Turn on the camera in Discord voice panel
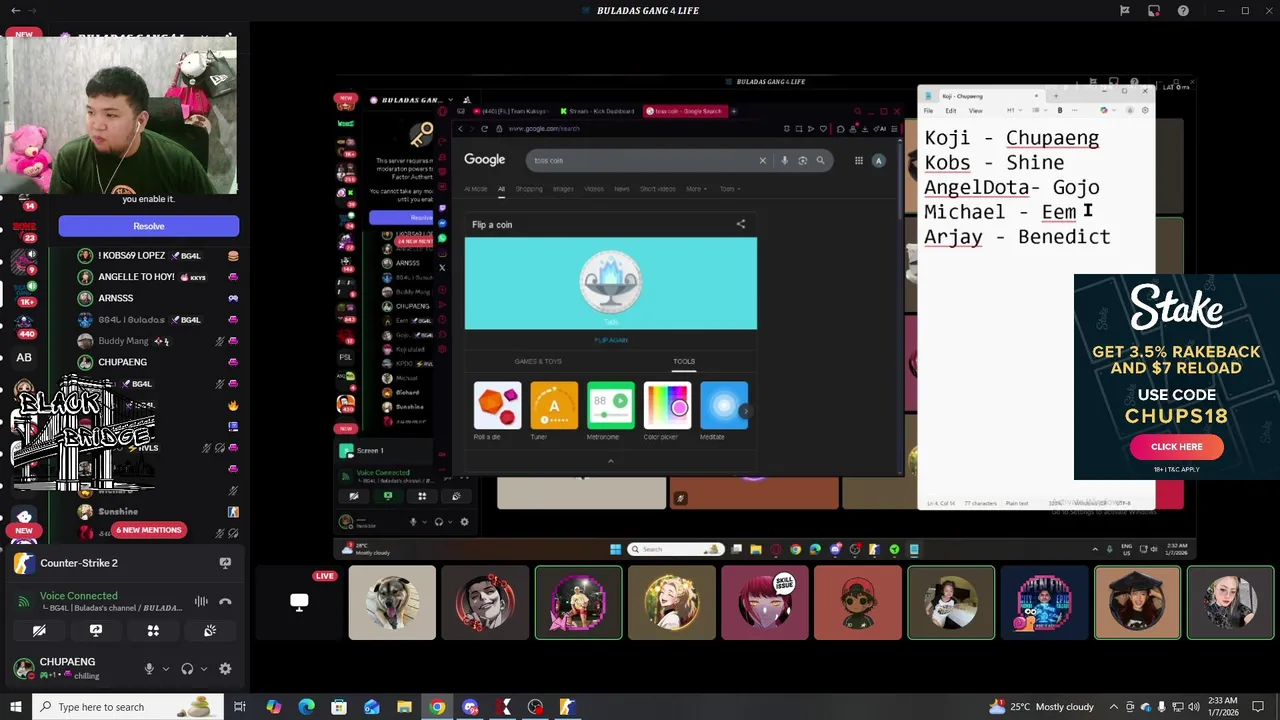The width and height of the screenshot is (1280, 720). pyautogui.click(x=39, y=631)
